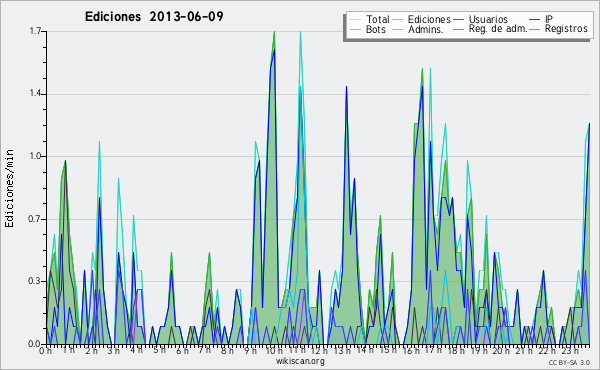
Task: Click the 'IP' legend label
Action: (x=549, y=19)
